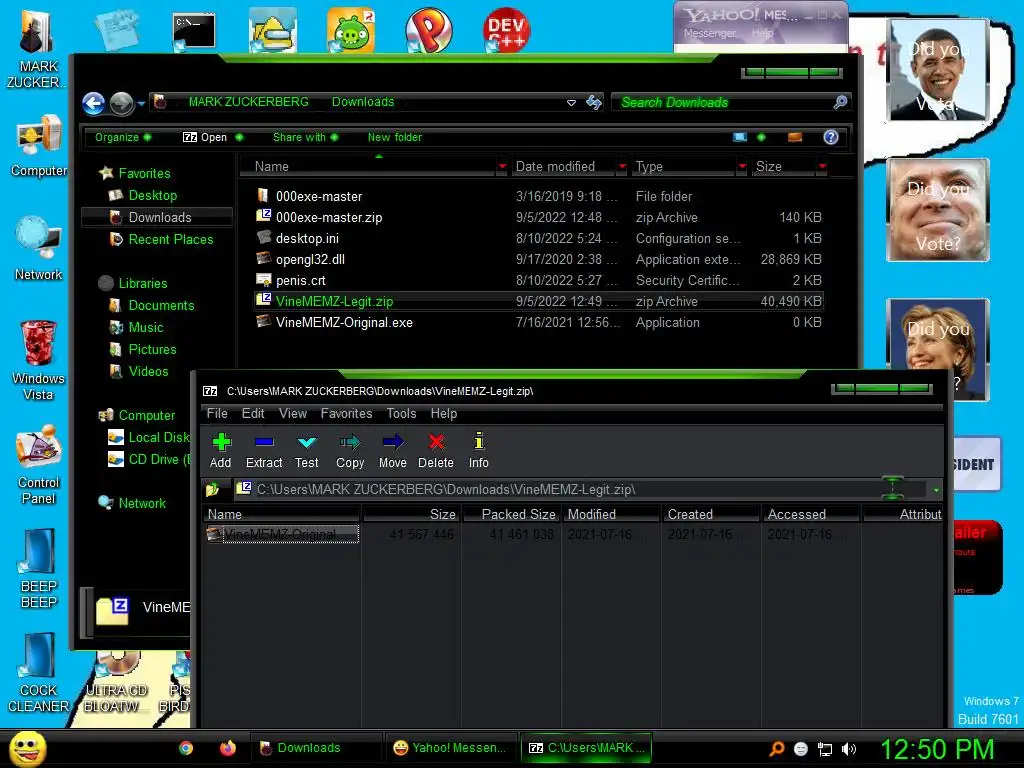Image resolution: width=1024 pixels, height=768 pixels.
Task: Click the Add button in 7-Zip toolbar
Action: click(221, 451)
